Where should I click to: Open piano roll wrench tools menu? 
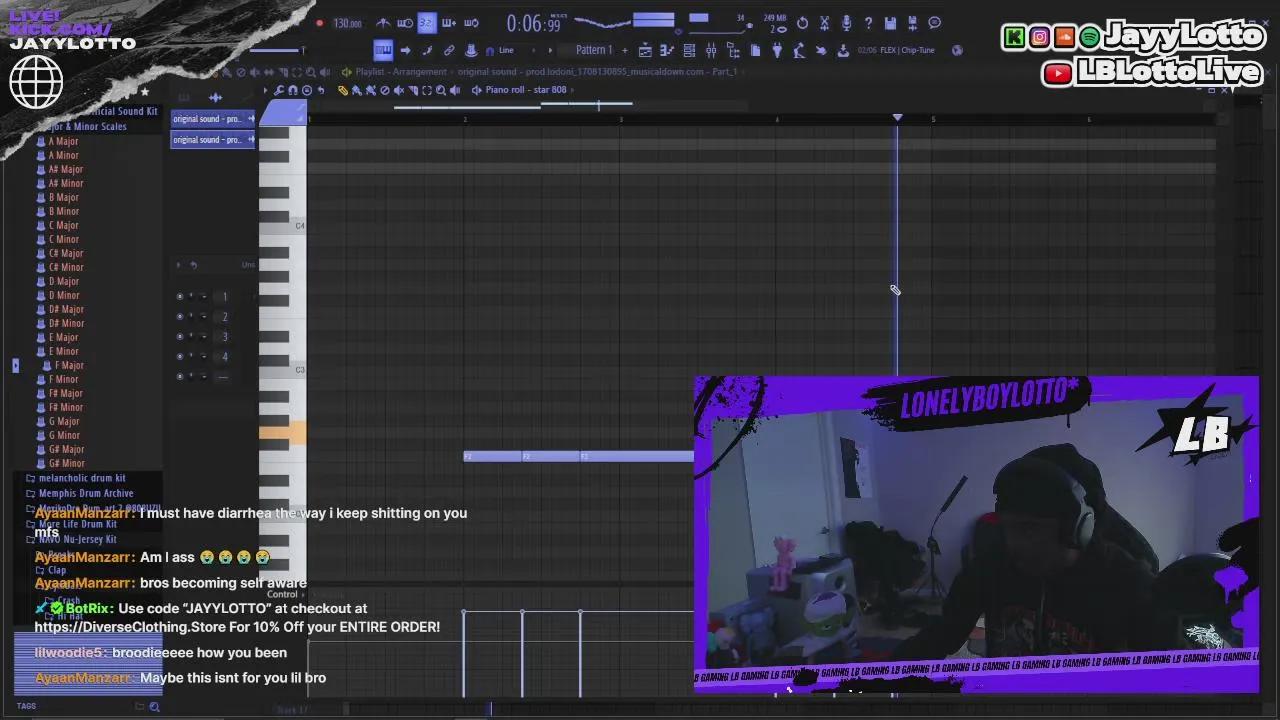click(x=279, y=90)
